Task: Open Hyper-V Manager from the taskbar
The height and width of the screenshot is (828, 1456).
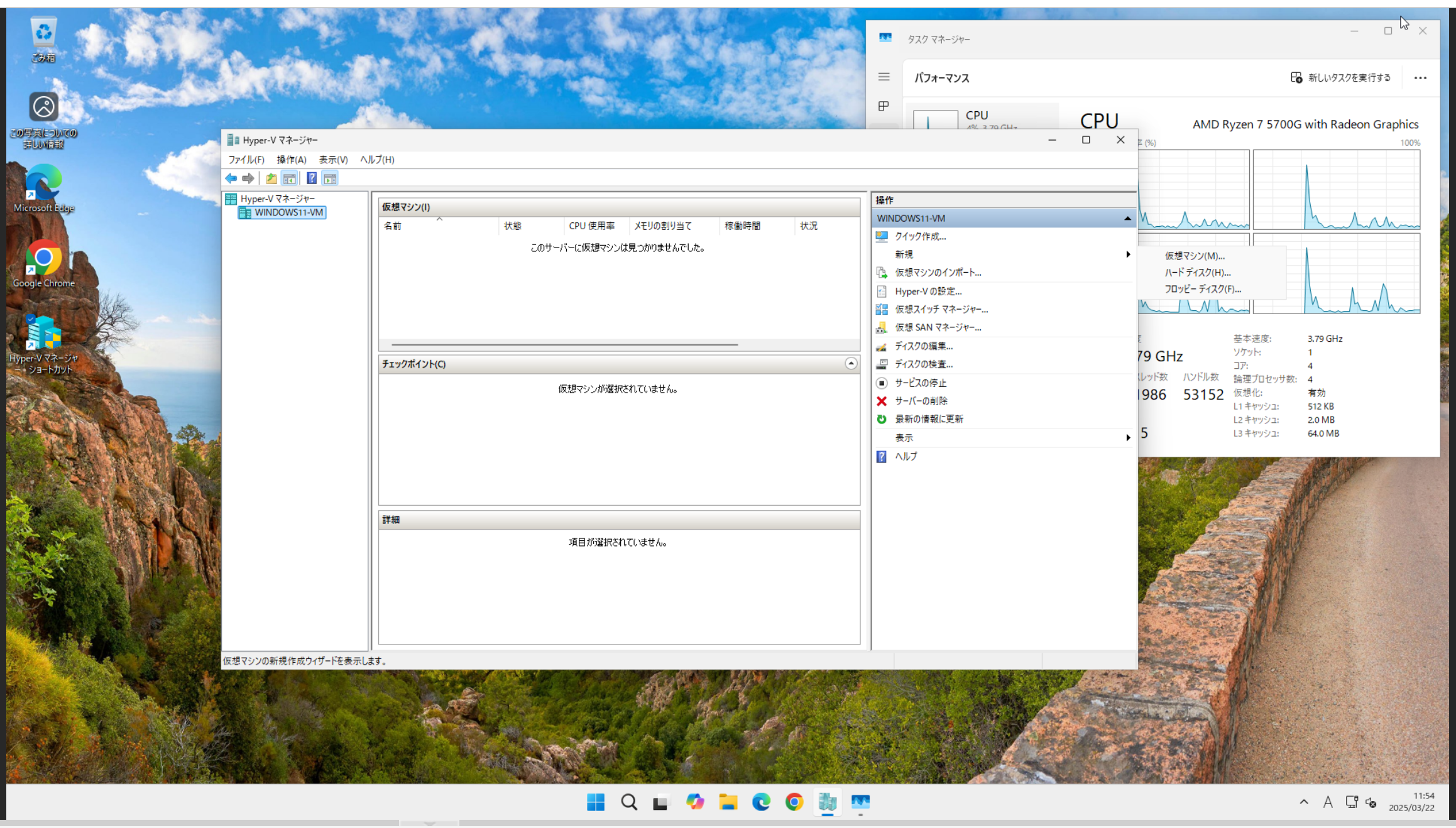Action: [x=827, y=802]
